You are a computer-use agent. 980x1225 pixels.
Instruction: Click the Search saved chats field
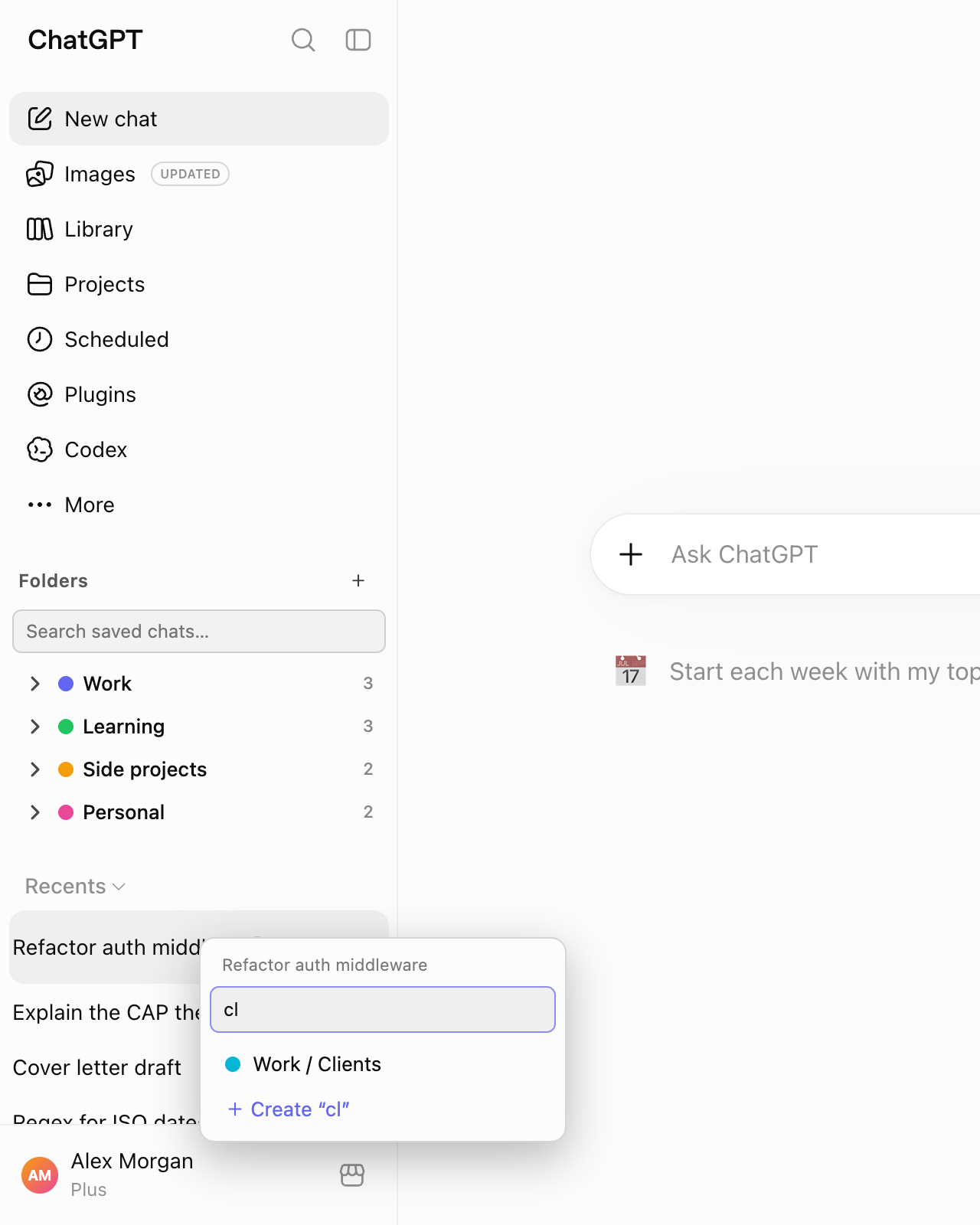point(199,632)
